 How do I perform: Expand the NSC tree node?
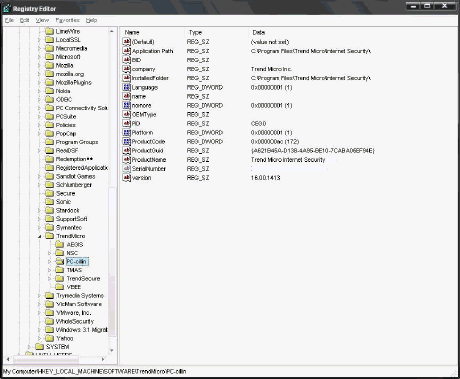49,253
